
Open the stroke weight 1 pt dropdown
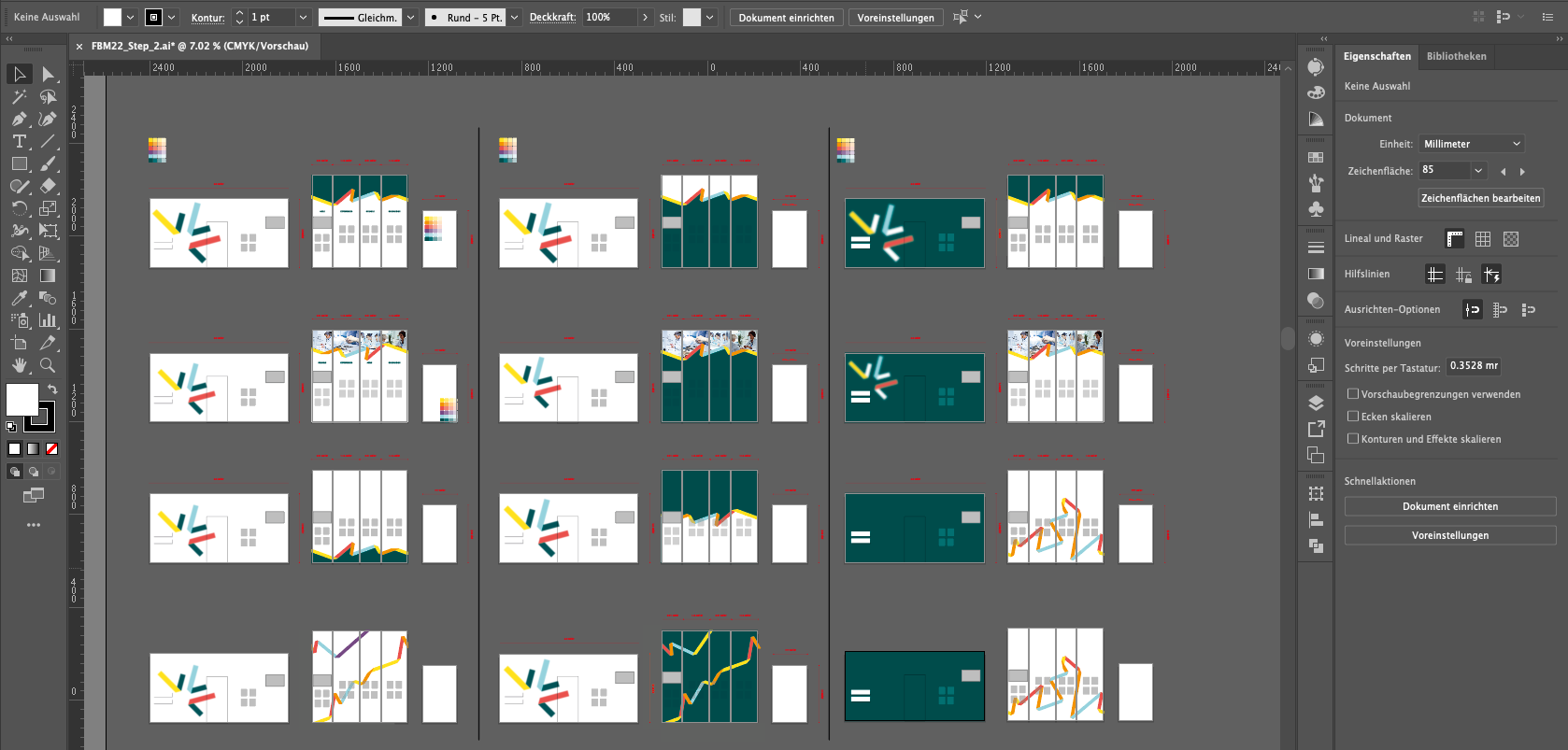coord(302,17)
